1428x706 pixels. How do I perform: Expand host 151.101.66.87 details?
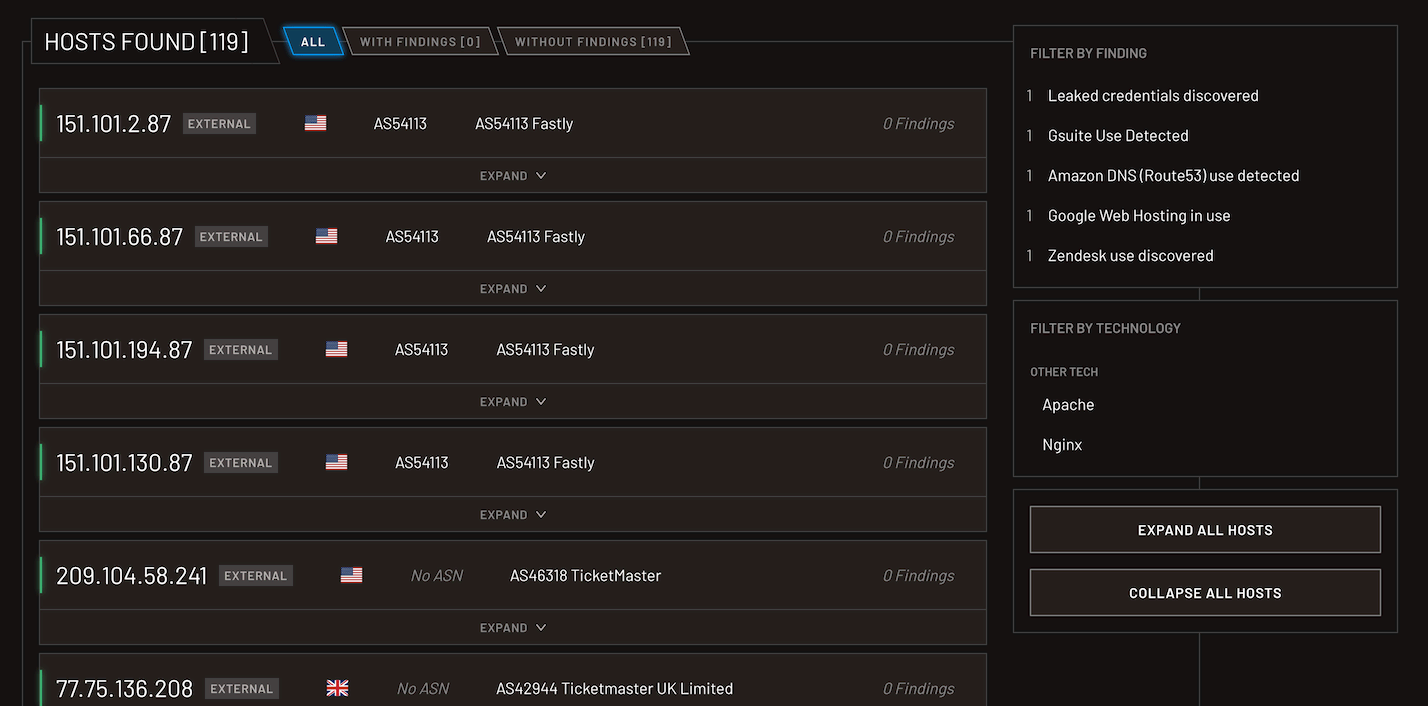coord(512,289)
